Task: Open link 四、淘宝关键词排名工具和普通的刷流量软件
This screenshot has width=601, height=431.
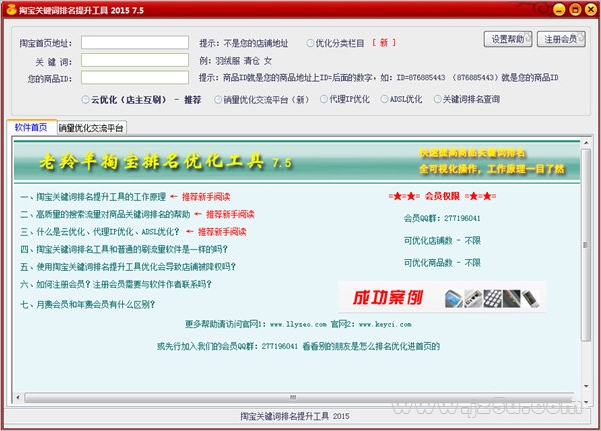Action: tap(124, 250)
